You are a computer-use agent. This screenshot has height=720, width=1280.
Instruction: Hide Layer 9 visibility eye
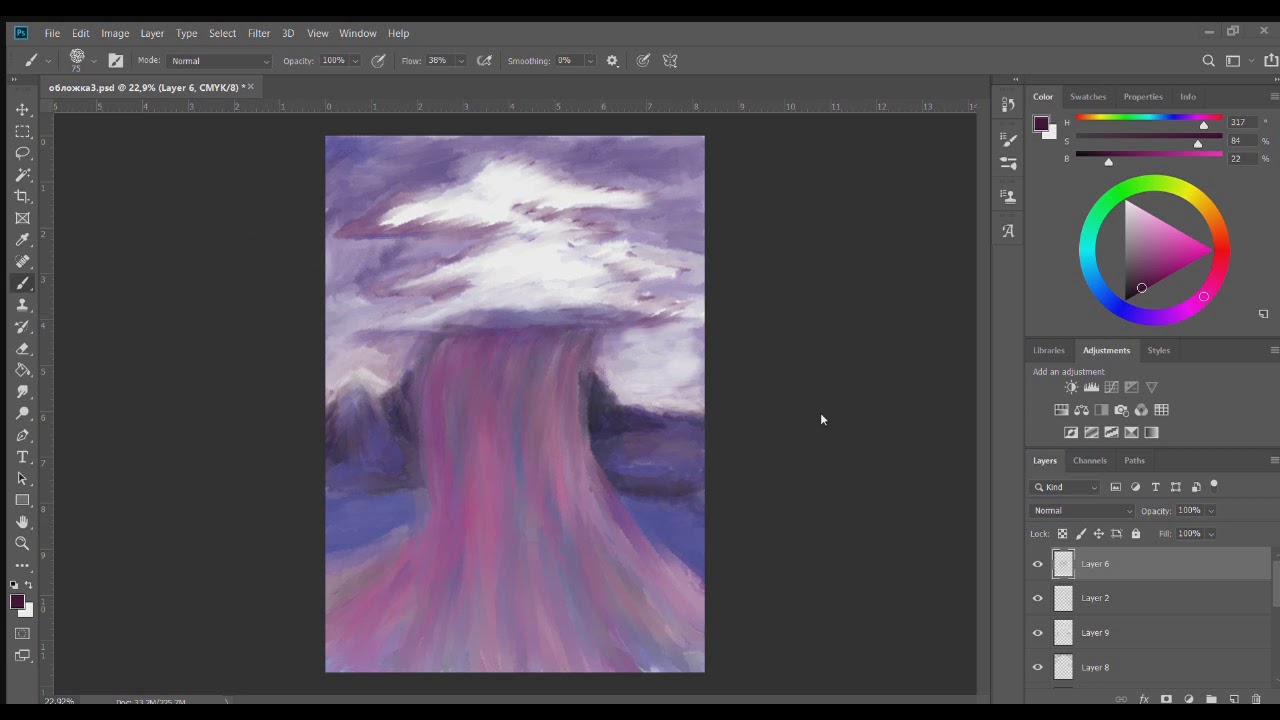(x=1037, y=633)
